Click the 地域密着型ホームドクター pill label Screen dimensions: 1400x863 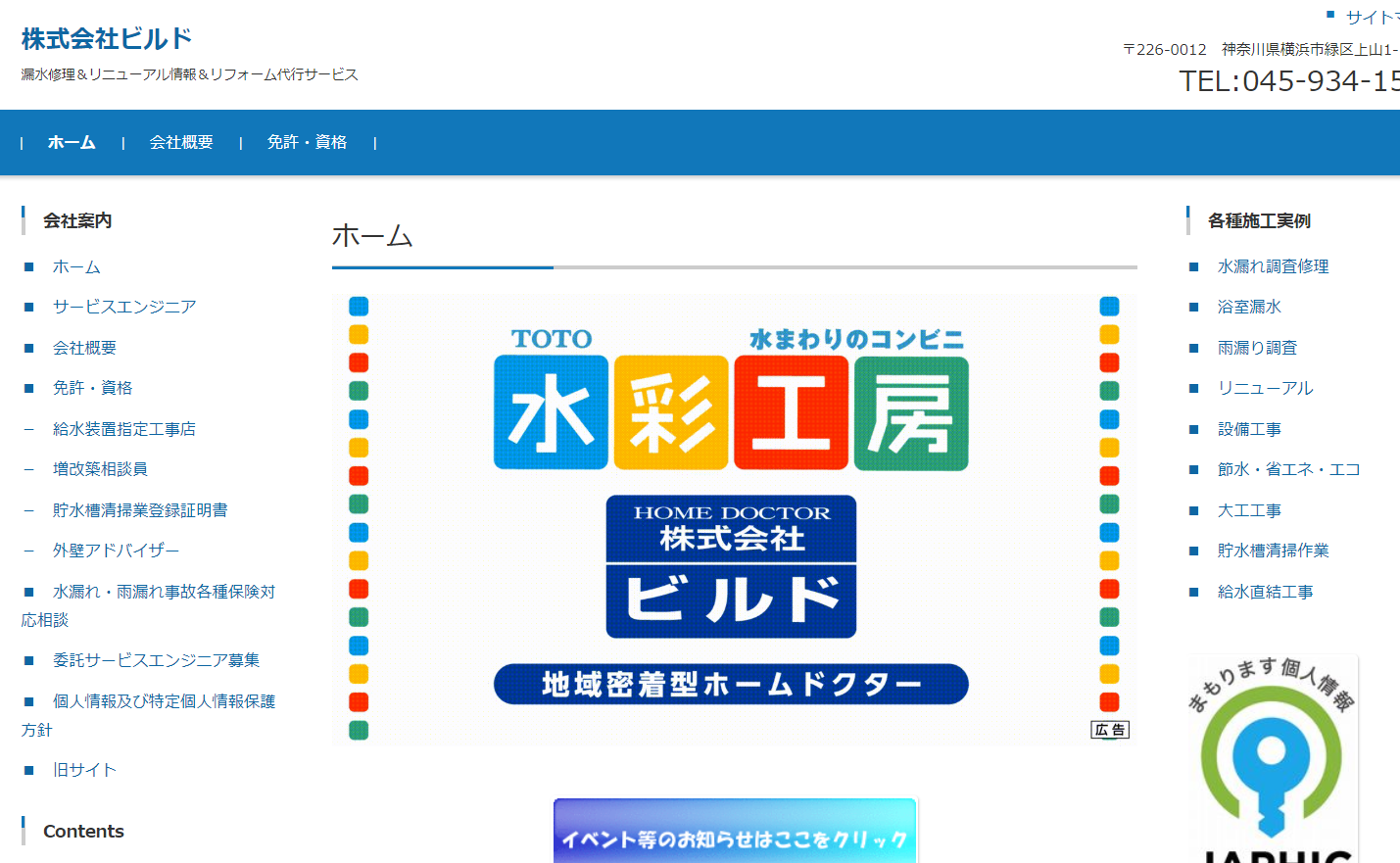pos(731,684)
